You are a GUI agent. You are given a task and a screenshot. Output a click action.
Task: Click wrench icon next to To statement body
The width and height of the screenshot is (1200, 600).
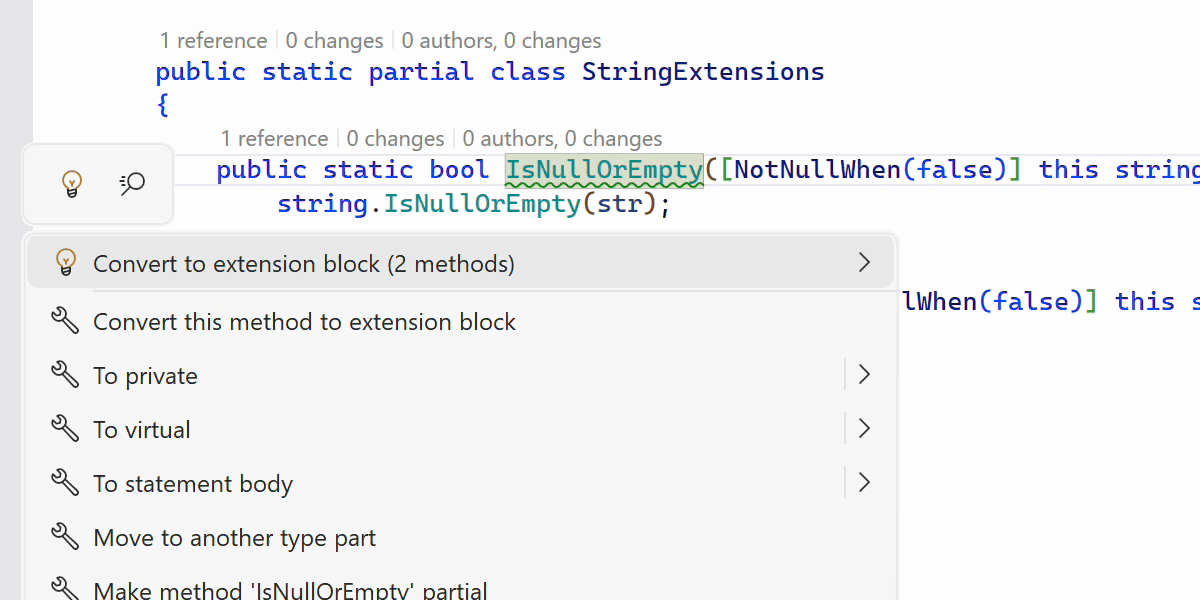coord(65,483)
